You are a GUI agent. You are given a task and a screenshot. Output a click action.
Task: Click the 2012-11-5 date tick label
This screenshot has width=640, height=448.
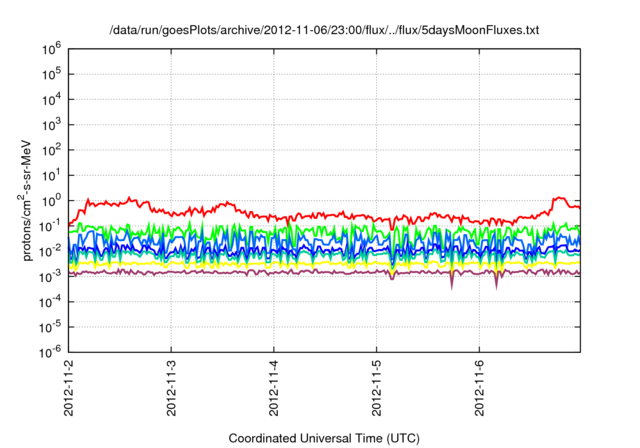tap(376, 388)
